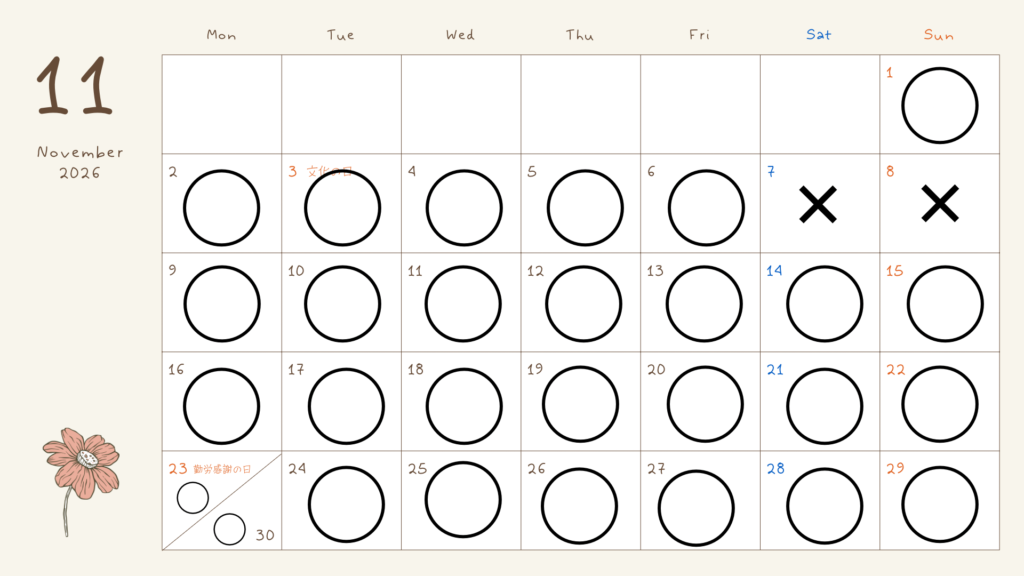Click the circle on Wednesday 18

coord(464,406)
